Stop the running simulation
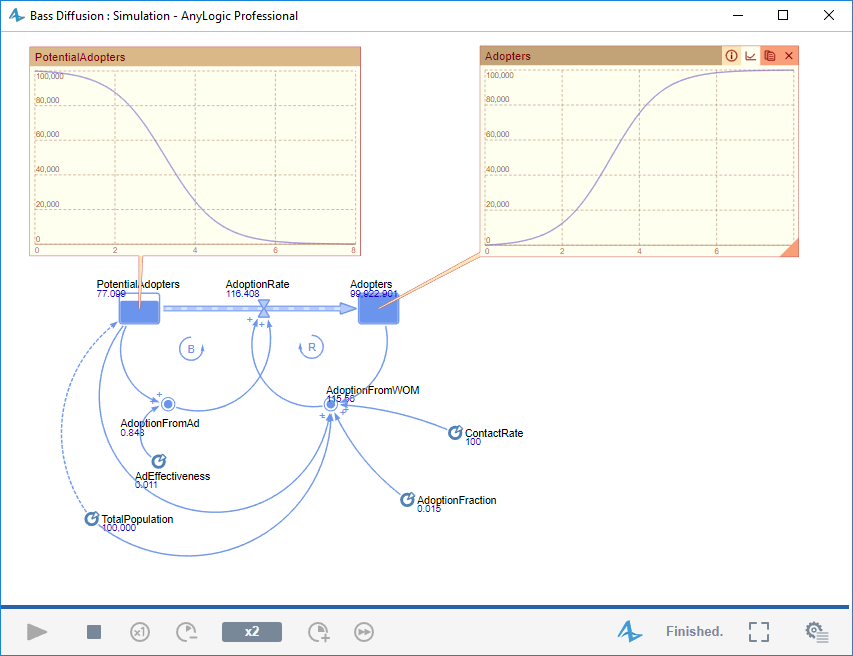 coord(93,631)
